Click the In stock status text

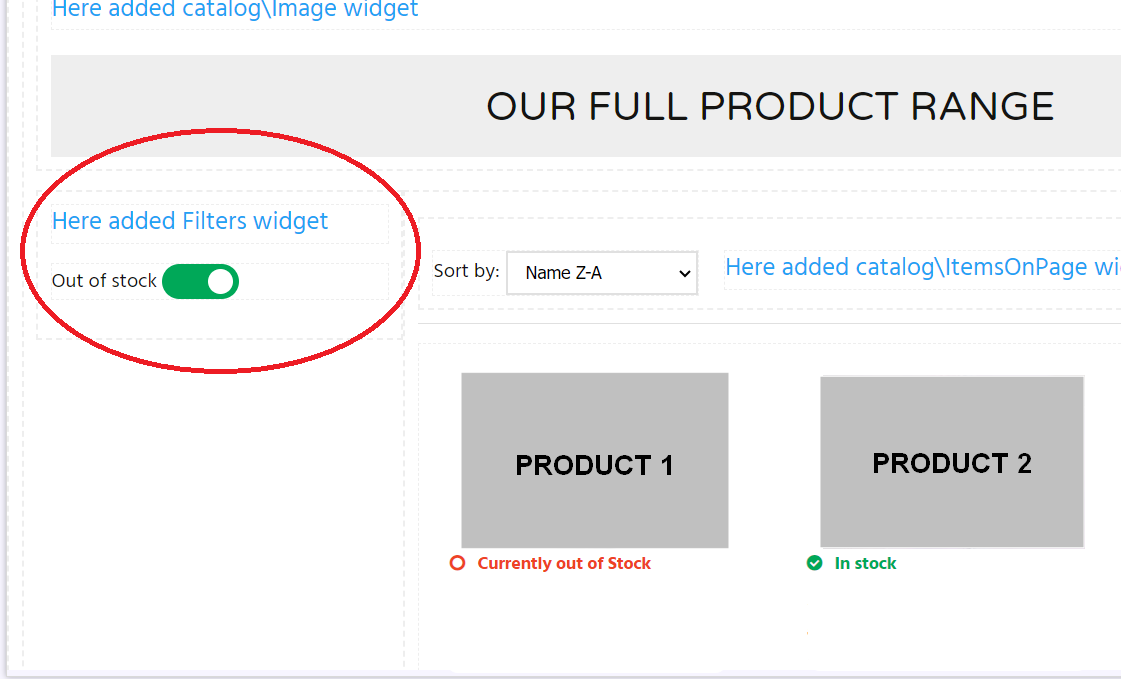[865, 563]
